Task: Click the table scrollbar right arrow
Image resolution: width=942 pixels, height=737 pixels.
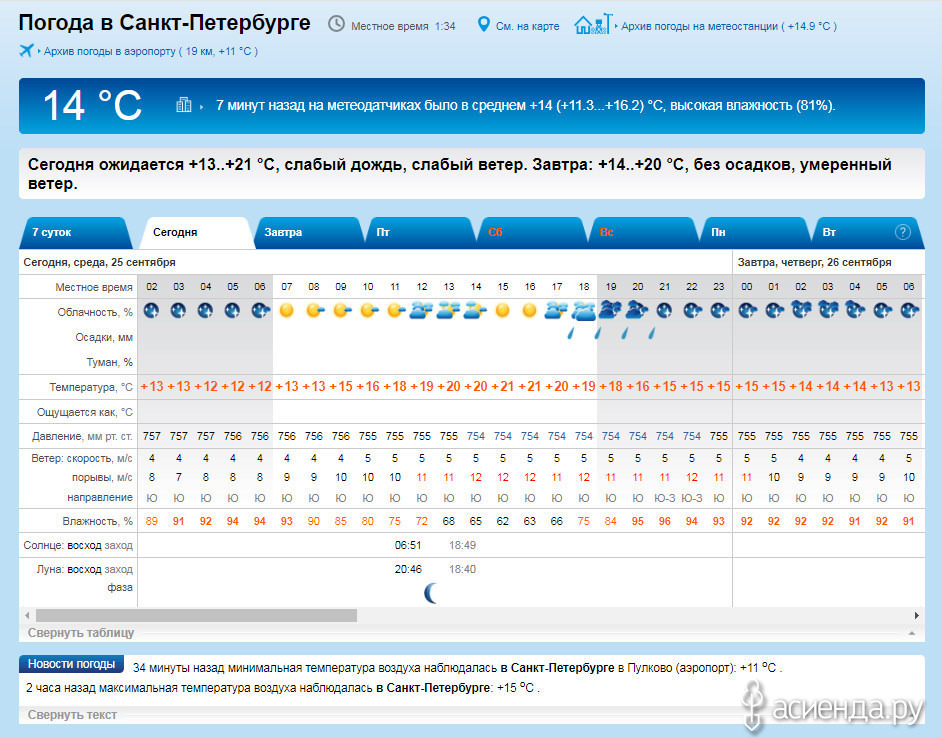Action: click(916, 616)
